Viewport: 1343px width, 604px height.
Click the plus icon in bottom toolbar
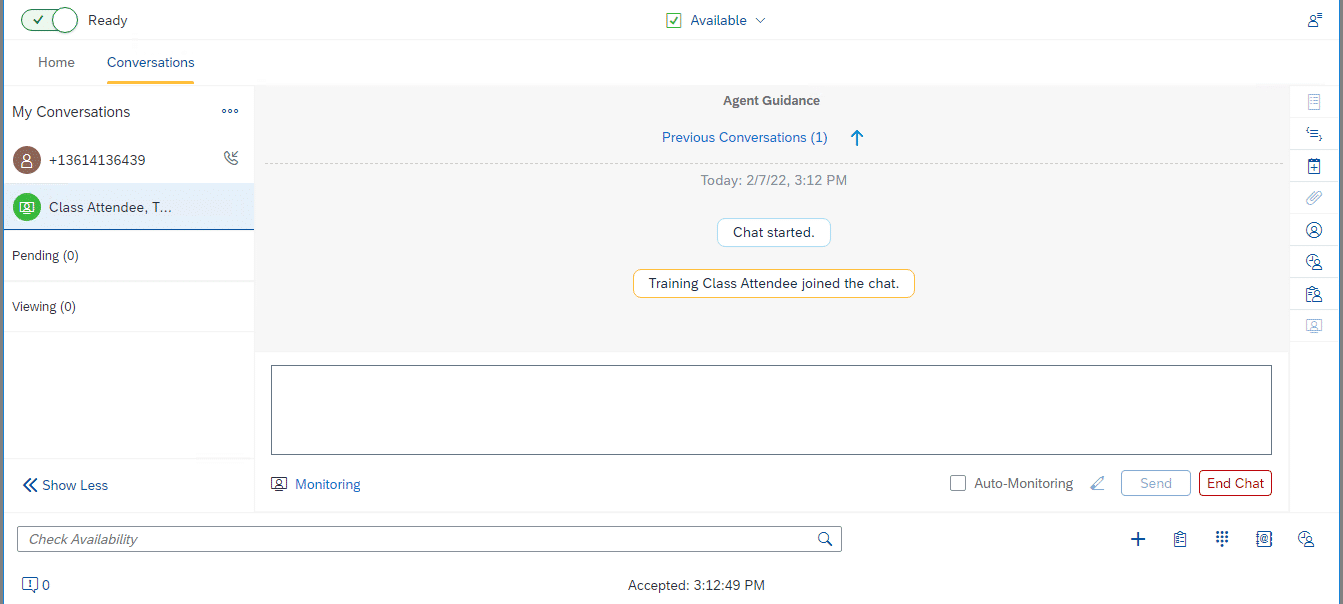pyautogui.click(x=1137, y=539)
